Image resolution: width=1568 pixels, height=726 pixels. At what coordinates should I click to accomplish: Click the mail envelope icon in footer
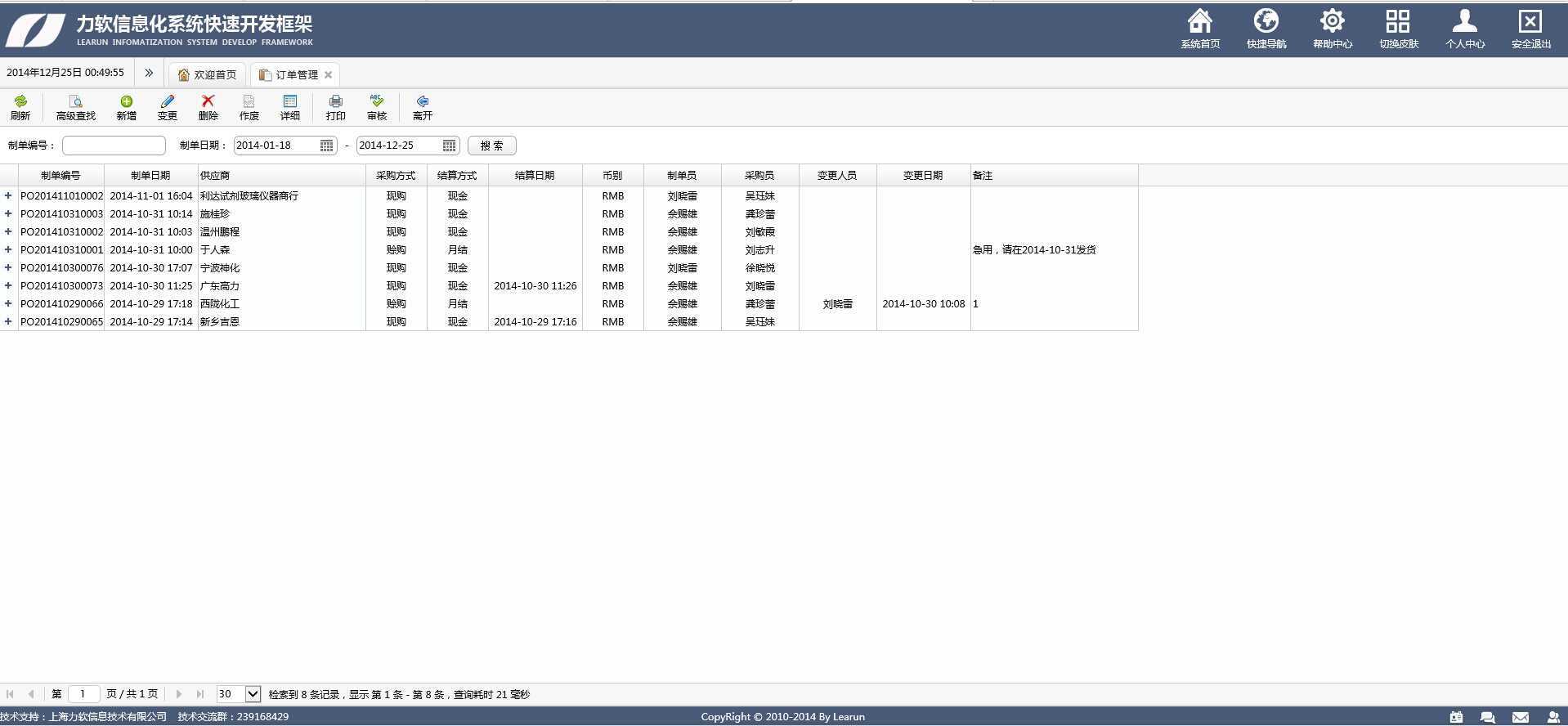coord(1521,717)
